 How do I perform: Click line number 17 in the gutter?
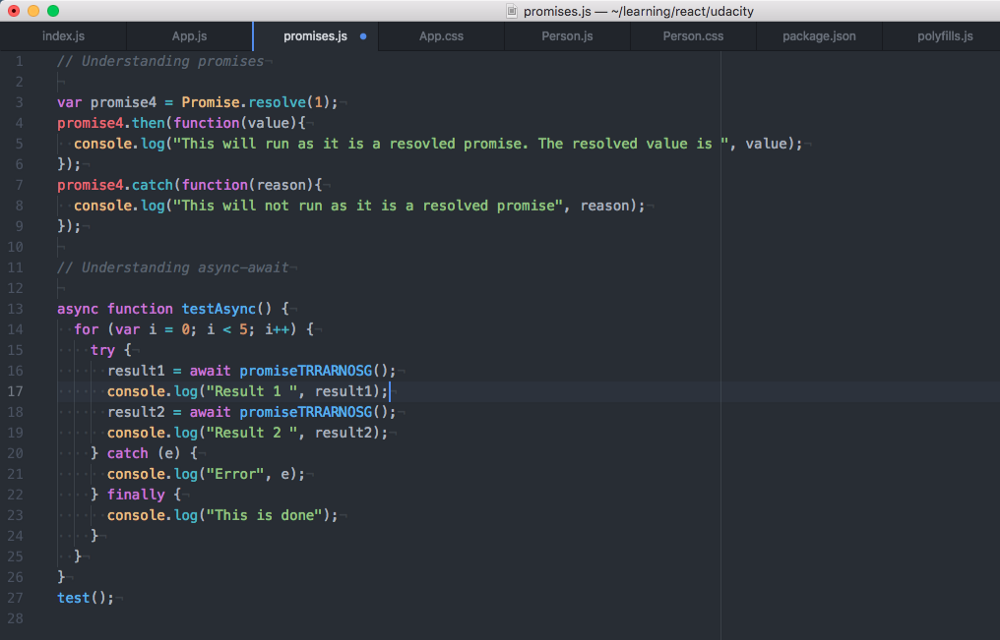click(18, 391)
